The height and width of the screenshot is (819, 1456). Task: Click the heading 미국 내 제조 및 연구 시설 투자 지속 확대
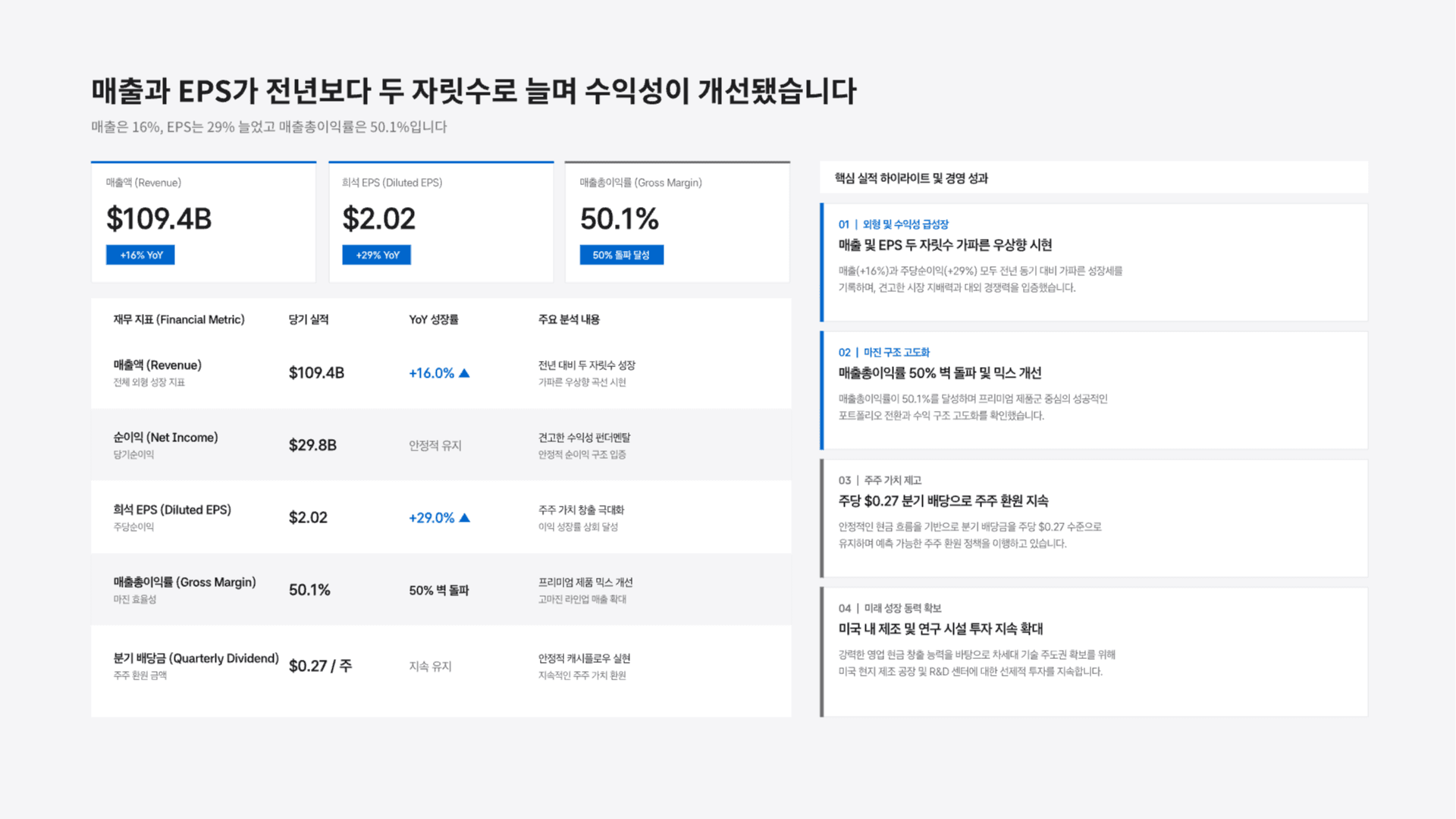pyautogui.click(x=940, y=629)
